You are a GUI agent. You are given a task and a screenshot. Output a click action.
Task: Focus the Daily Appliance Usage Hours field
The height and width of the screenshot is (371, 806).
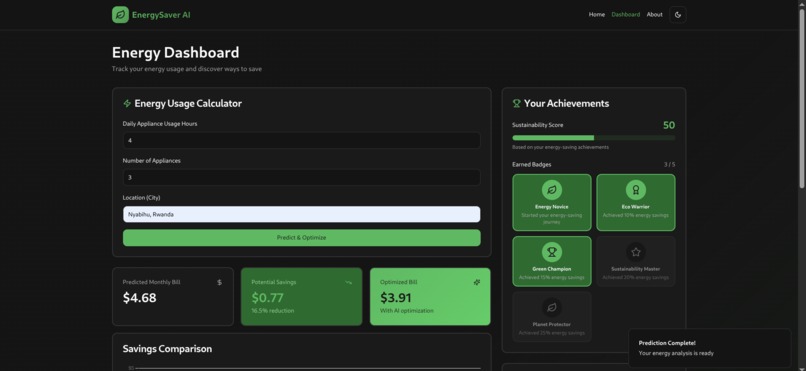[302, 140]
